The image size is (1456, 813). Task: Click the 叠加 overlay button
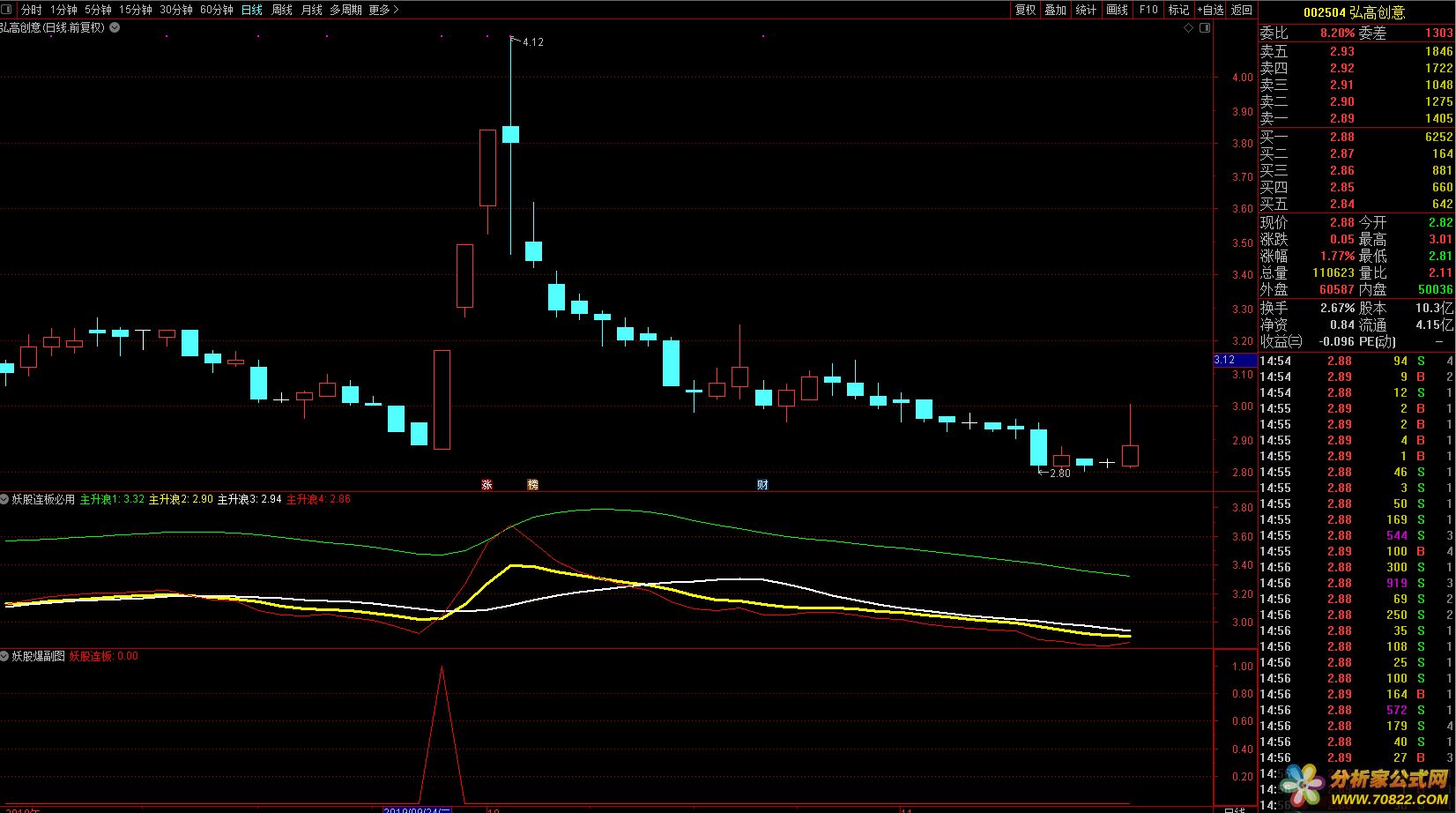pyautogui.click(x=1055, y=10)
